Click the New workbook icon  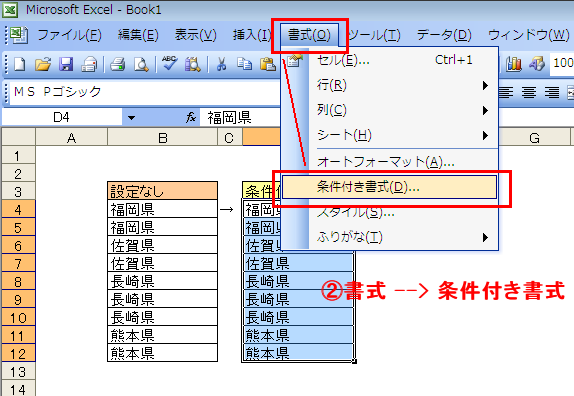[19, 64]
